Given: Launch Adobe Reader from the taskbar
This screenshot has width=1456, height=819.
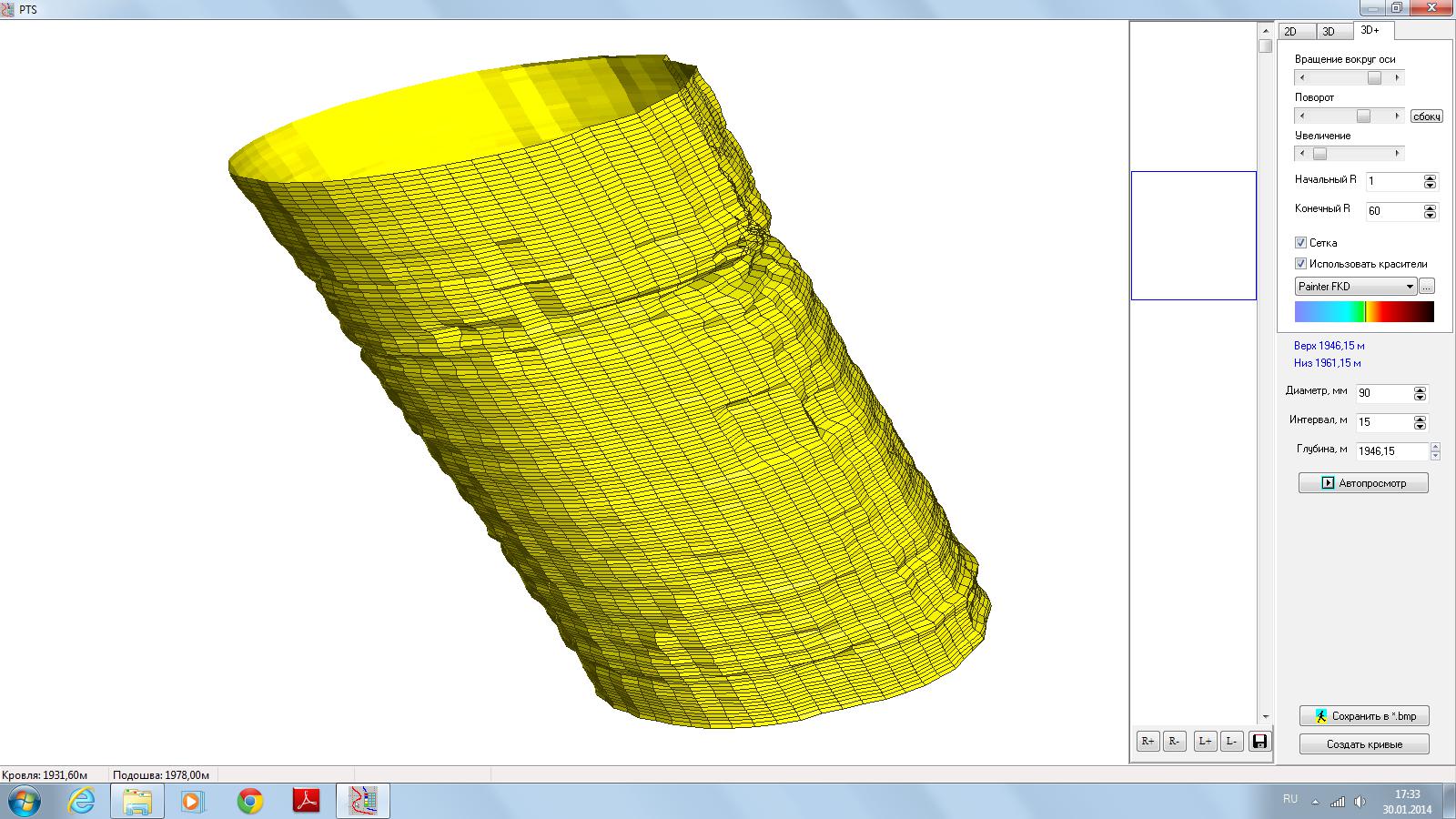Looking at the screenshot, I should click(307, 801).
